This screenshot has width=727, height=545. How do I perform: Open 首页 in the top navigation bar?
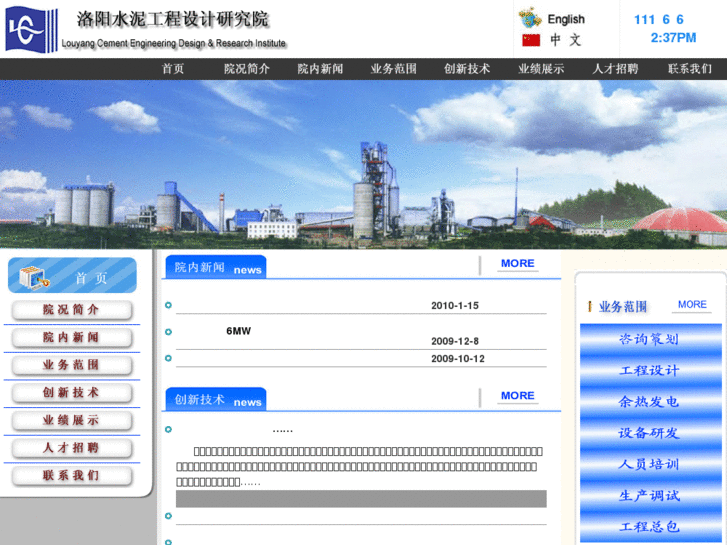[x=173, y=69]
